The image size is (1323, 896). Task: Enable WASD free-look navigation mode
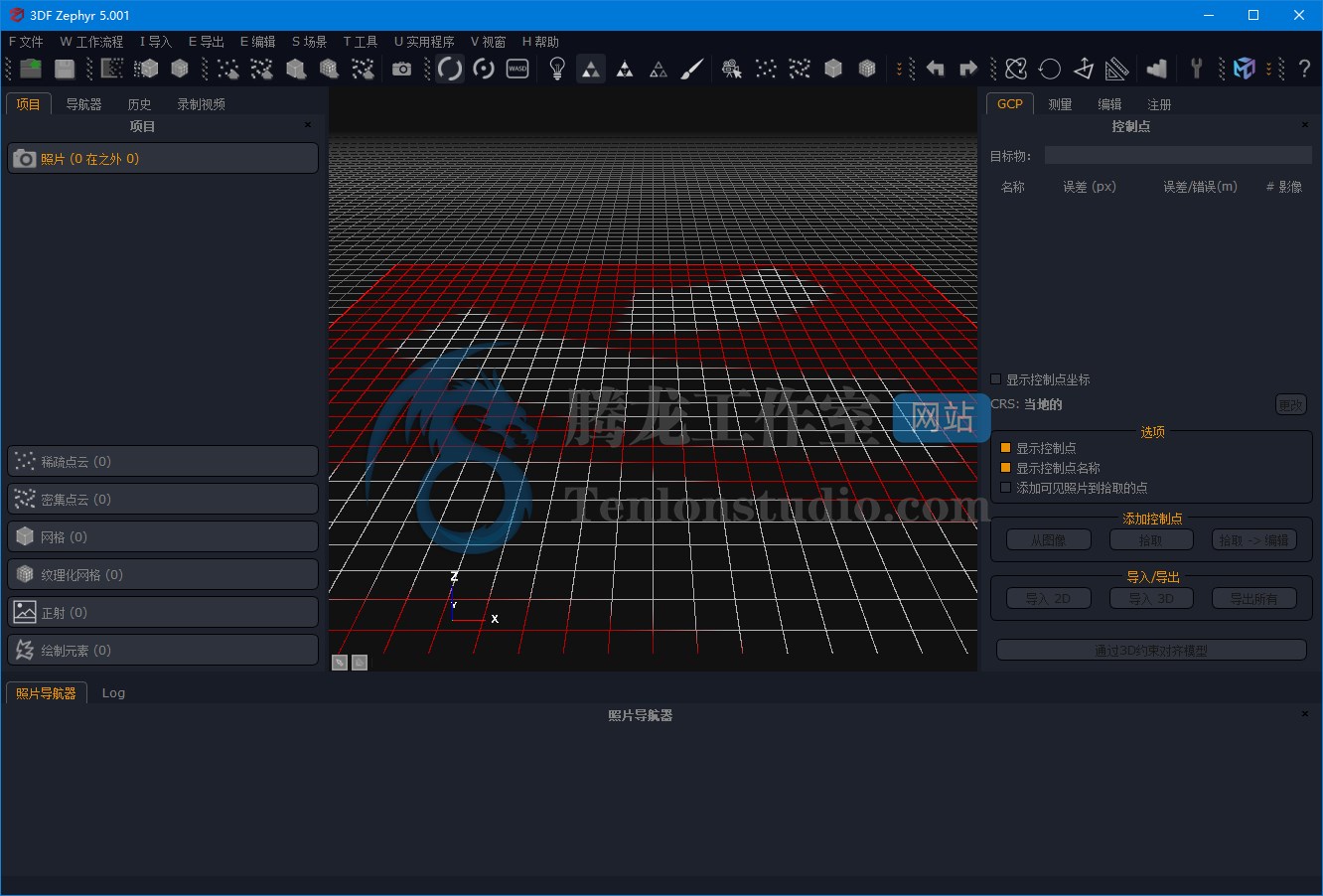pos(517,69)
